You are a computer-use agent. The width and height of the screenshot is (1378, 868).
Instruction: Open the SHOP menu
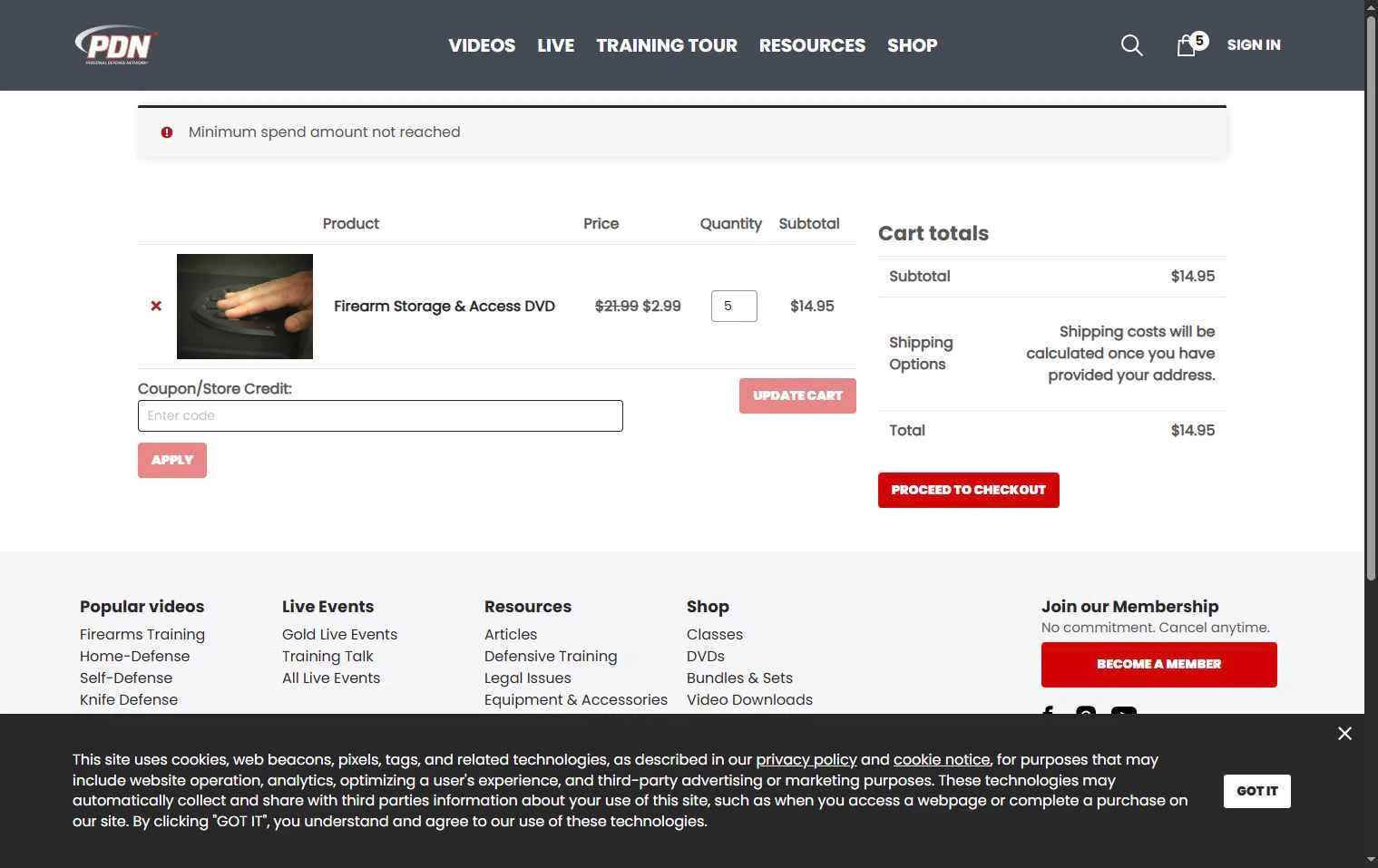[x=912, y=45]
